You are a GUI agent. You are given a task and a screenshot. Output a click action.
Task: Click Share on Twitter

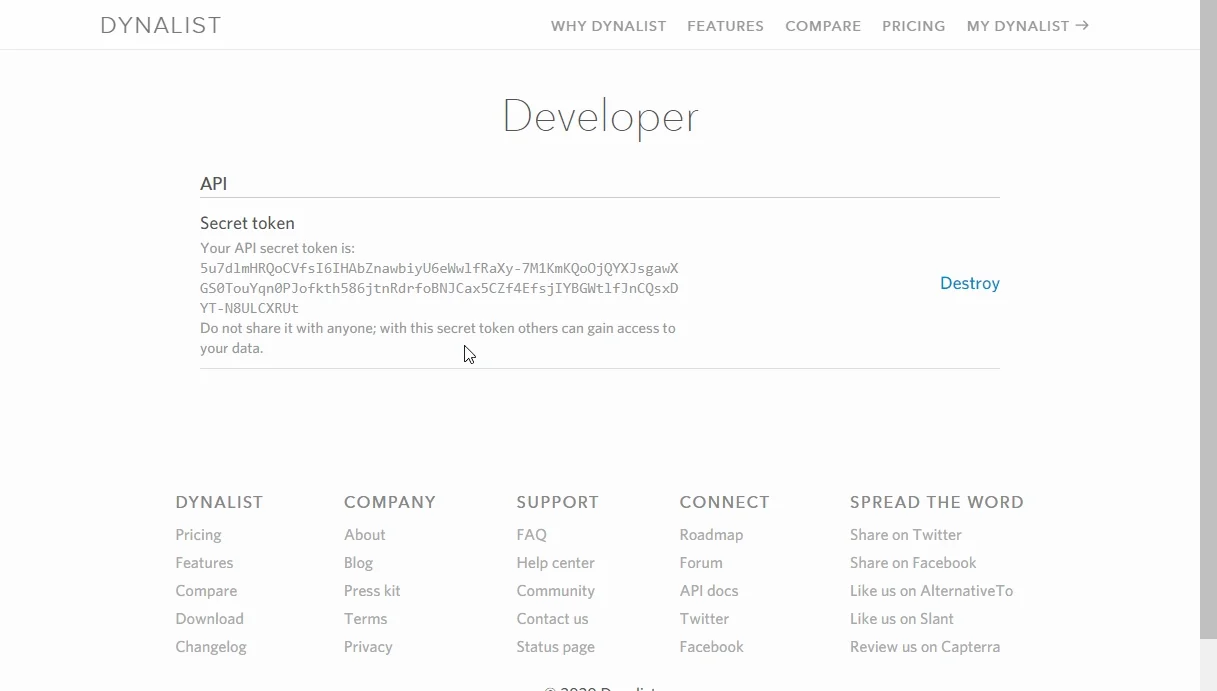905,535
